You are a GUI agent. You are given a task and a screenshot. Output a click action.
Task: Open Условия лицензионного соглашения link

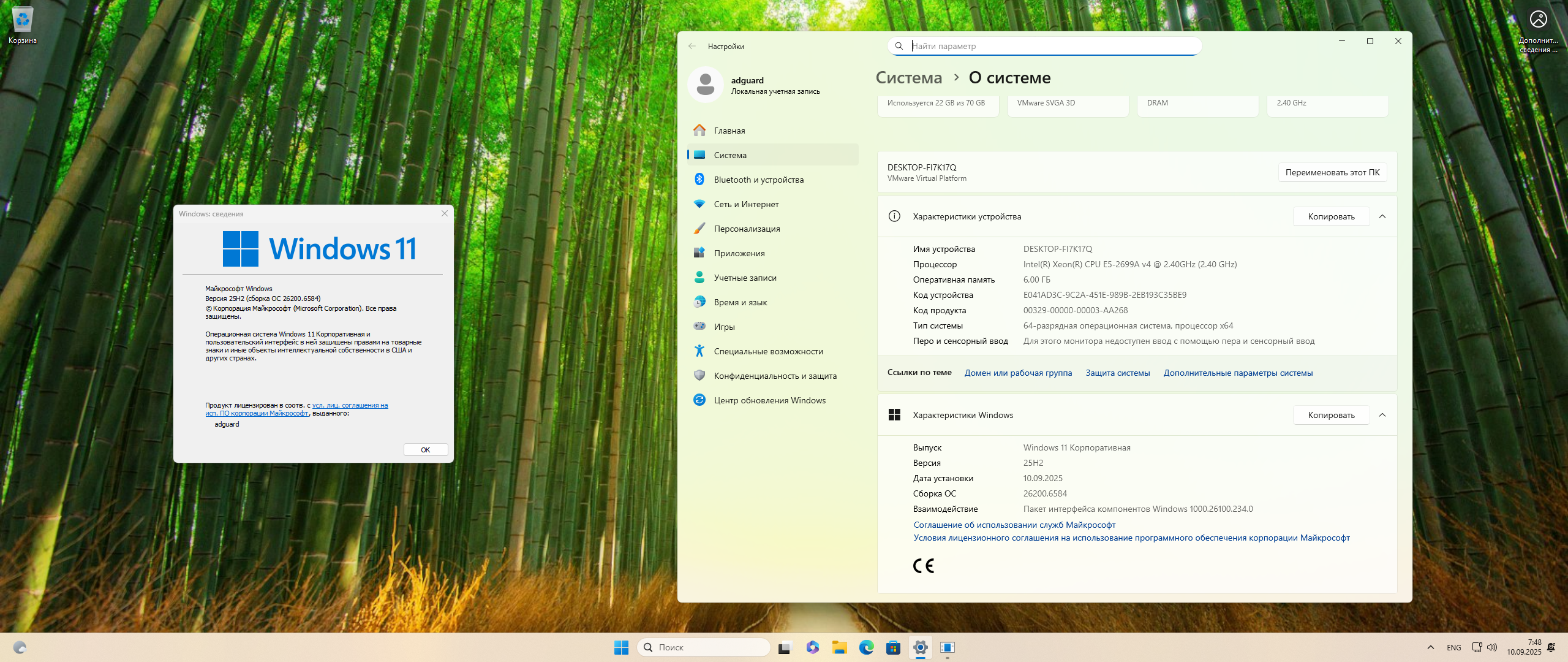click(1131, 538)
